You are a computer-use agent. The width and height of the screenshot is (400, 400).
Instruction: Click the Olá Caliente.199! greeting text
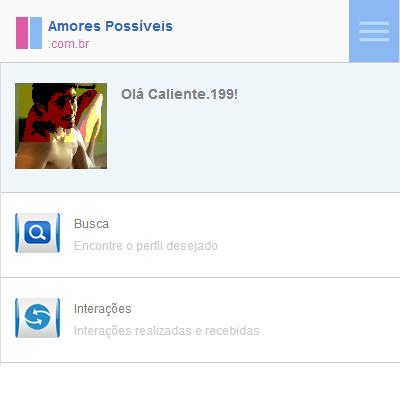(x=179, y=94)
